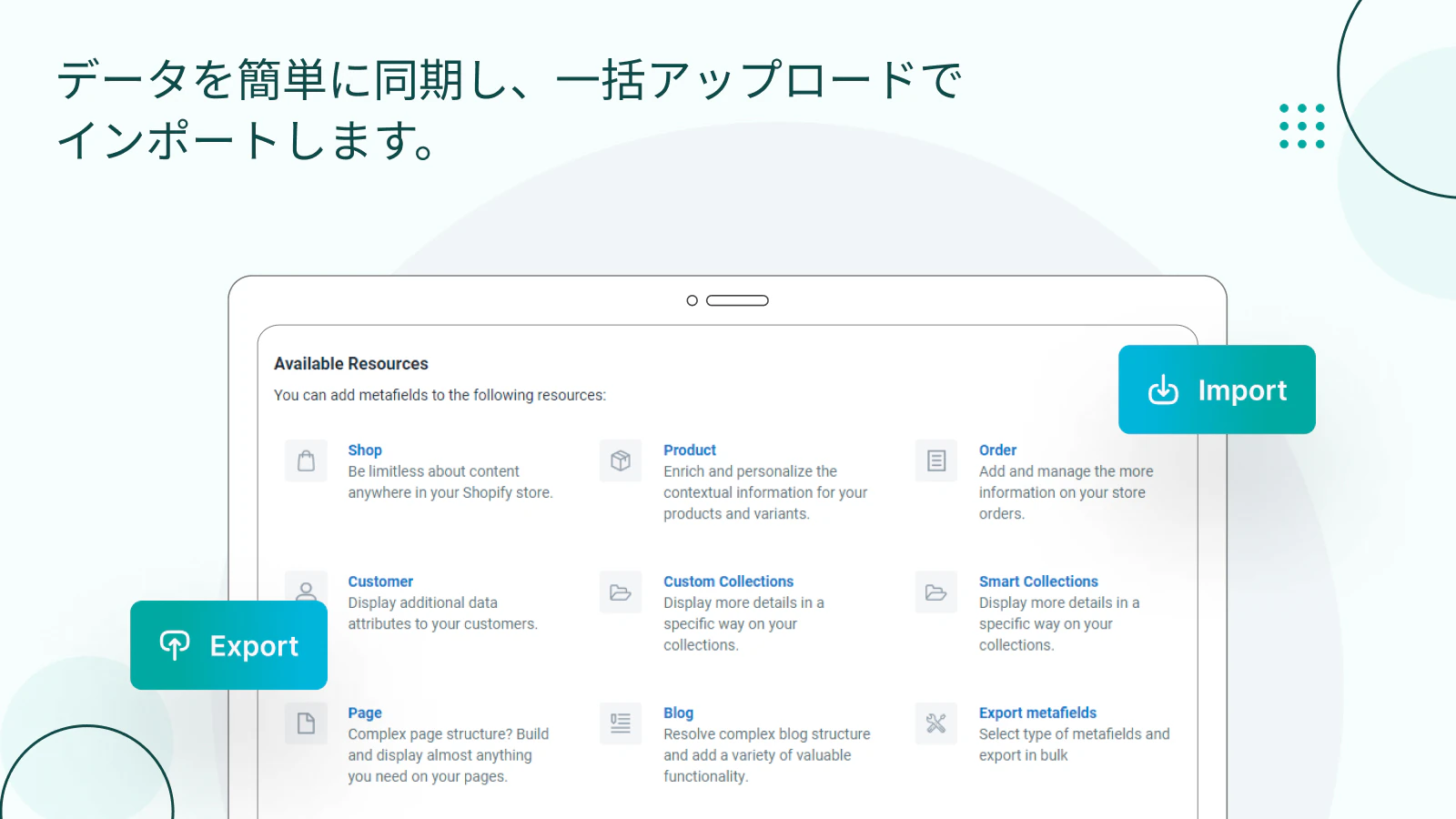Click 'Resolve complex blog structure' description

767,755
